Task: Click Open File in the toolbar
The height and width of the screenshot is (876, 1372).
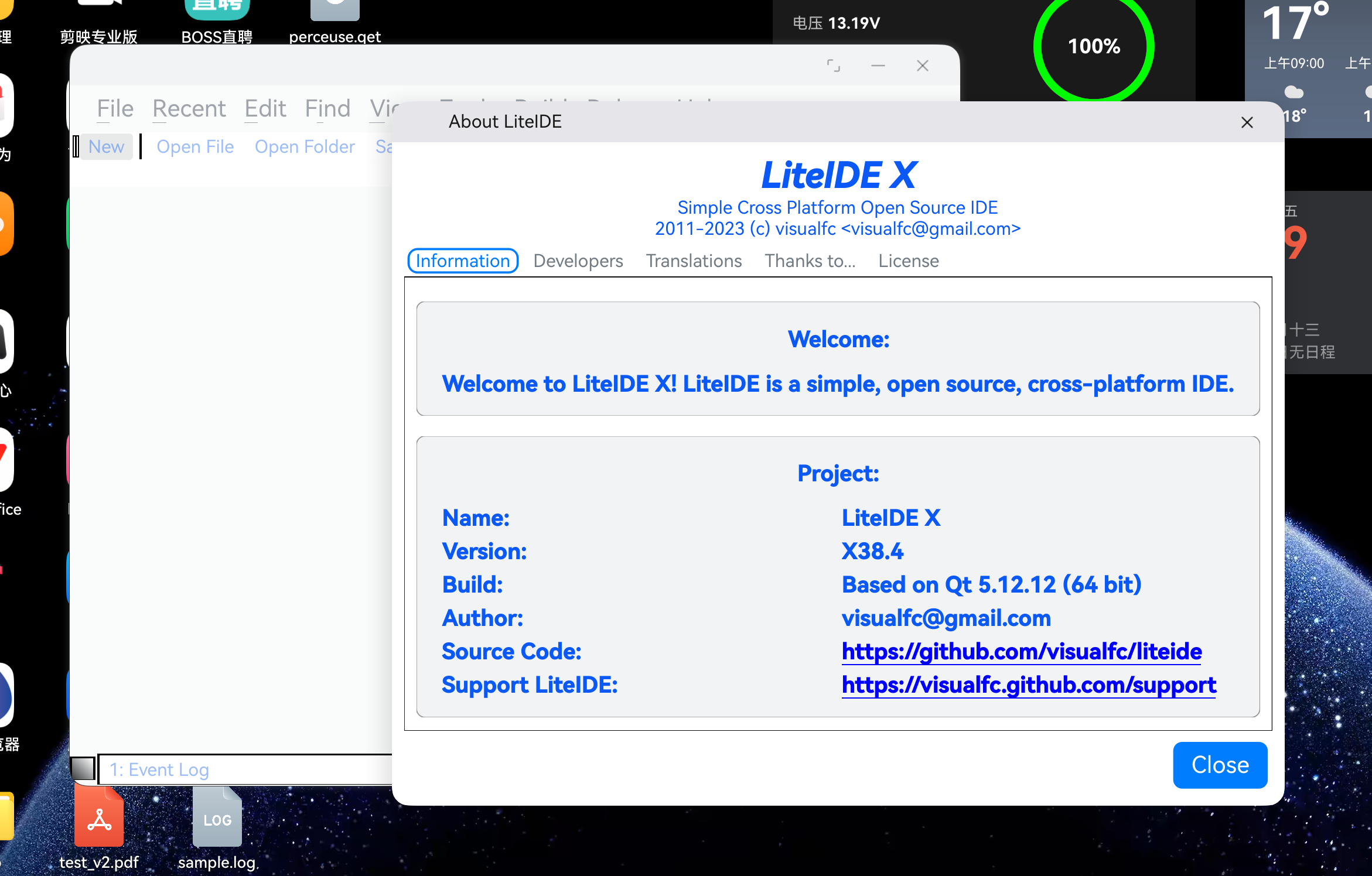Action: click(195, 146)
